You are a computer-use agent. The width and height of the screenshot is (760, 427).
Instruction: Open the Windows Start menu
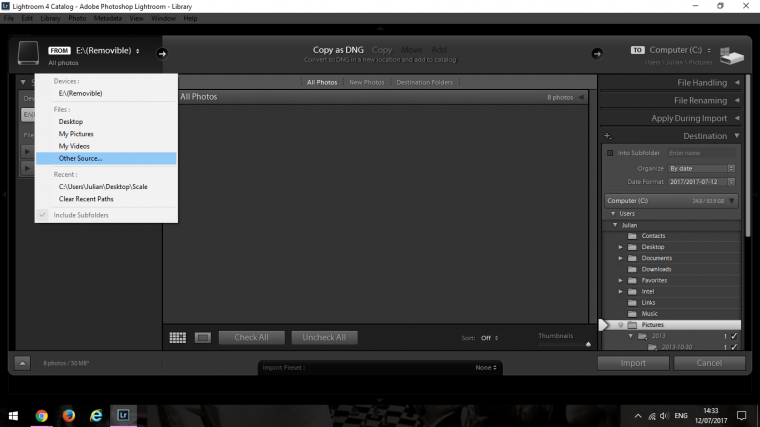[13, 416]
